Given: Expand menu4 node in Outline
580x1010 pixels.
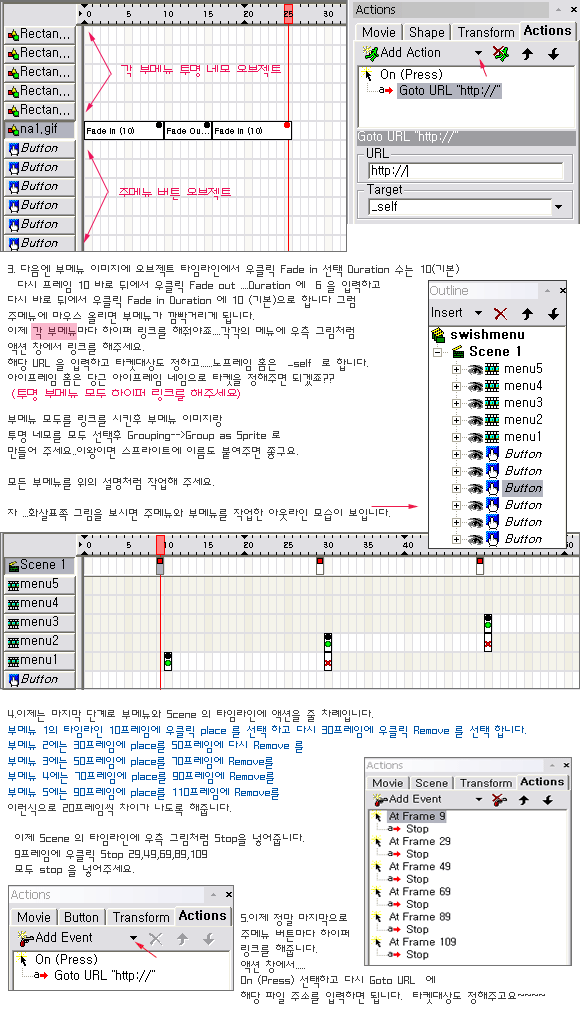Looking at the screenshot, I should pos(456,386).
